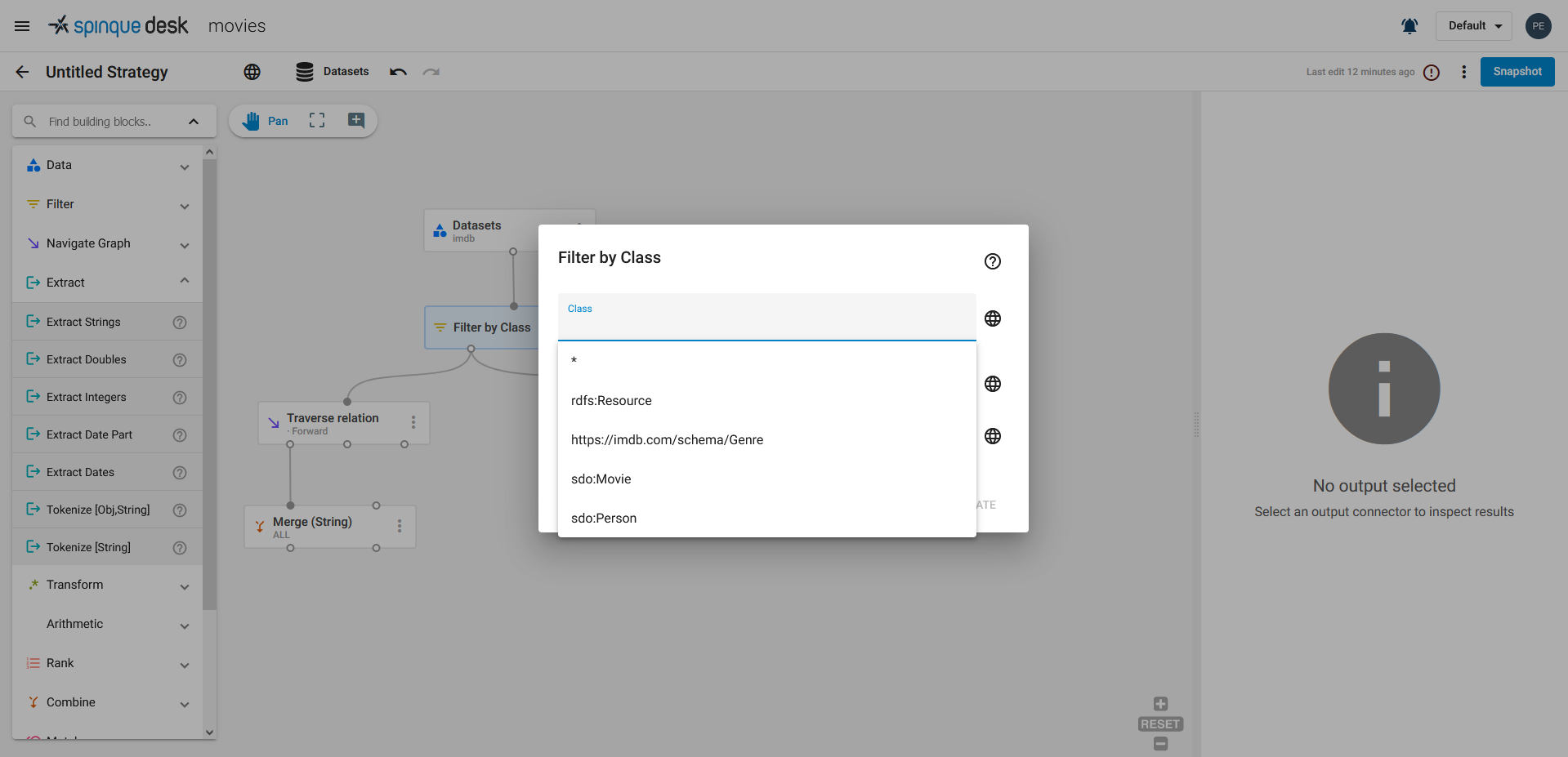Select rdfs:Resource from the Class list
Image resolution: width=1568 pixels, height=757 pixels.
tap(767, 400)
